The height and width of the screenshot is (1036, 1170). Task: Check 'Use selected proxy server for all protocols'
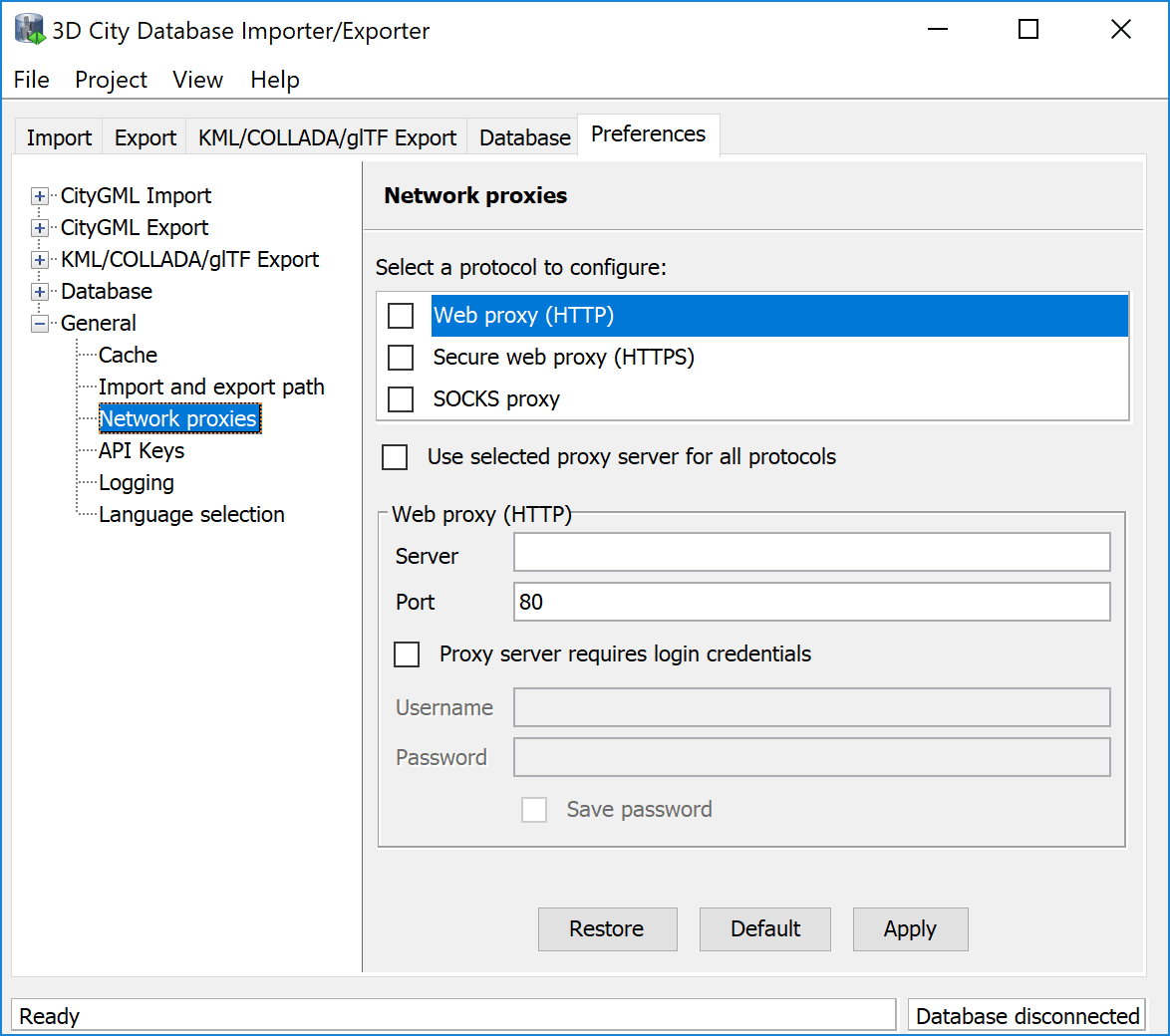click(x=395, y=457)
